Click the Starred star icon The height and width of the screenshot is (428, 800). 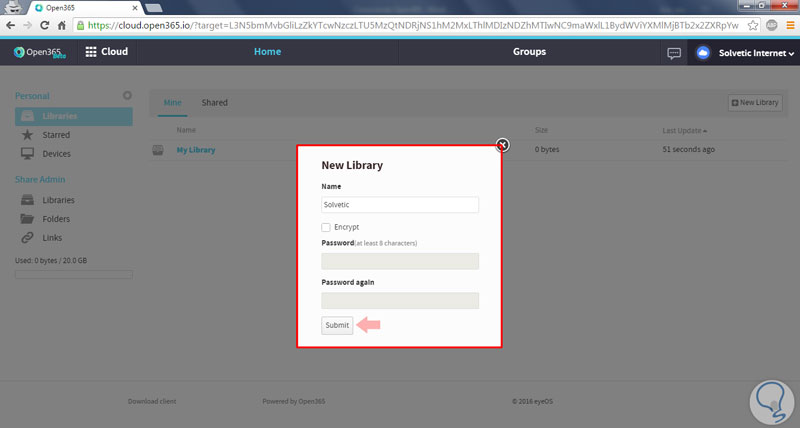pos(28,135)
